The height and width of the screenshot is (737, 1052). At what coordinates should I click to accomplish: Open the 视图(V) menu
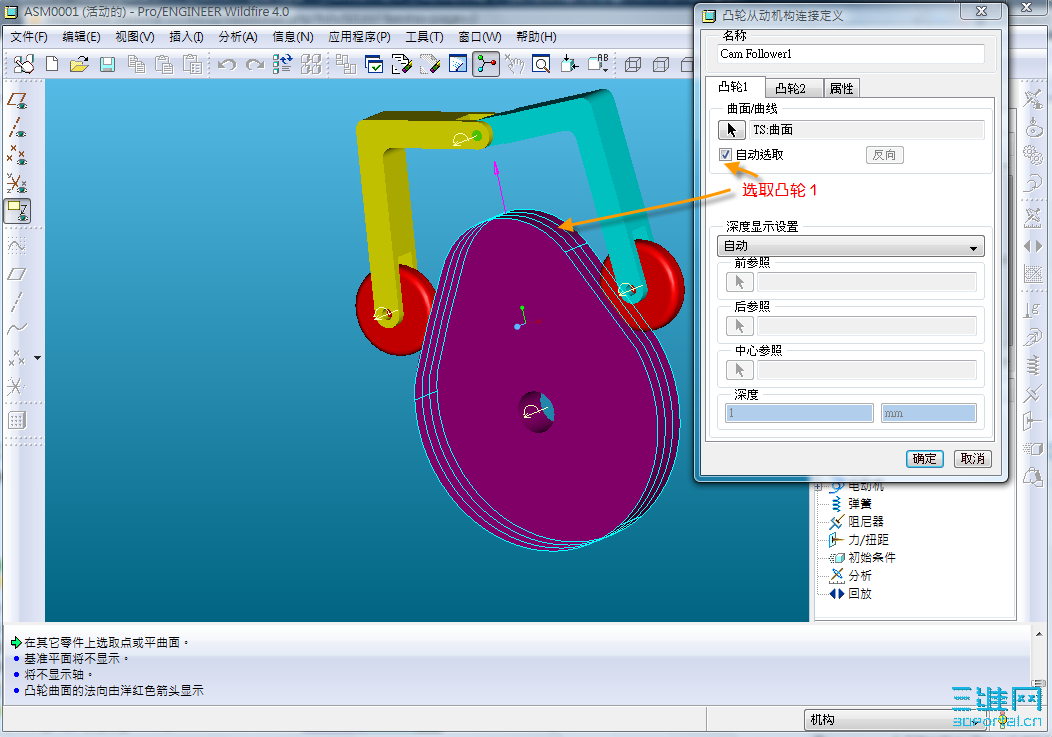[x=135, y=37]
